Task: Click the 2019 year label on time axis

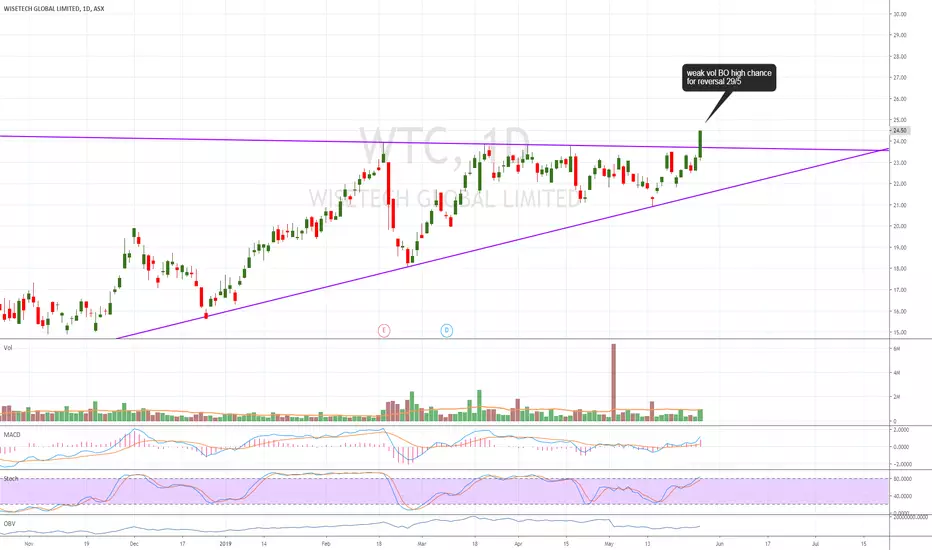Action: (x=225, y=543)
